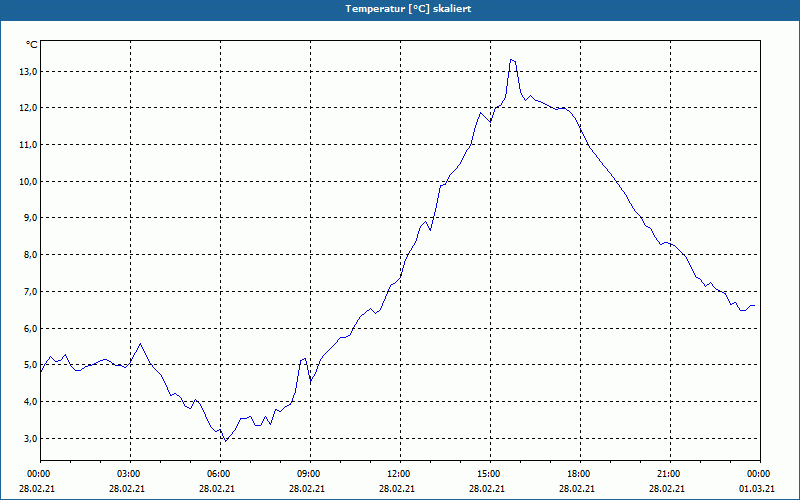This screenshot has width=800, height=500.
Task: Click the 9,0 y-axis tick label
Action: coord(31,218)
